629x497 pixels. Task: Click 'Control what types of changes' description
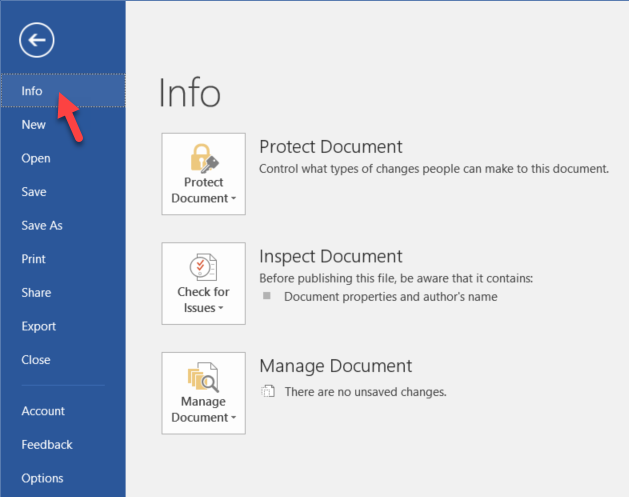click(x=434, y=169)
